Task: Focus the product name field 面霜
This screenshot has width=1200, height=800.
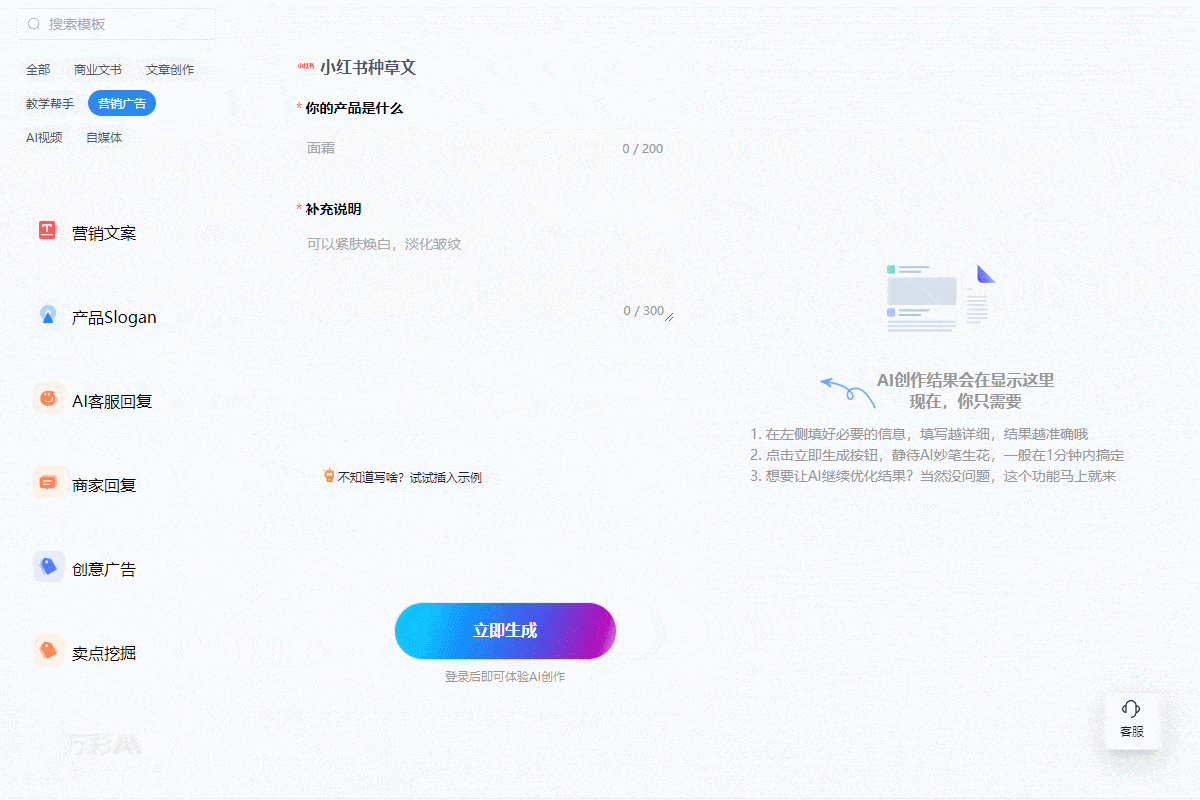Action: (485, 148)
